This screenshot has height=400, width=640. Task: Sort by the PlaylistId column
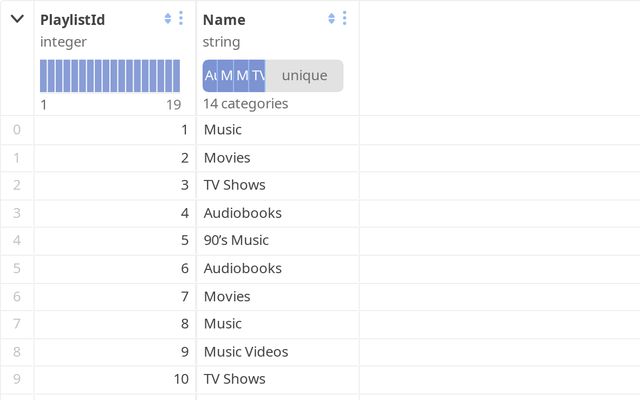coord(168,19)
